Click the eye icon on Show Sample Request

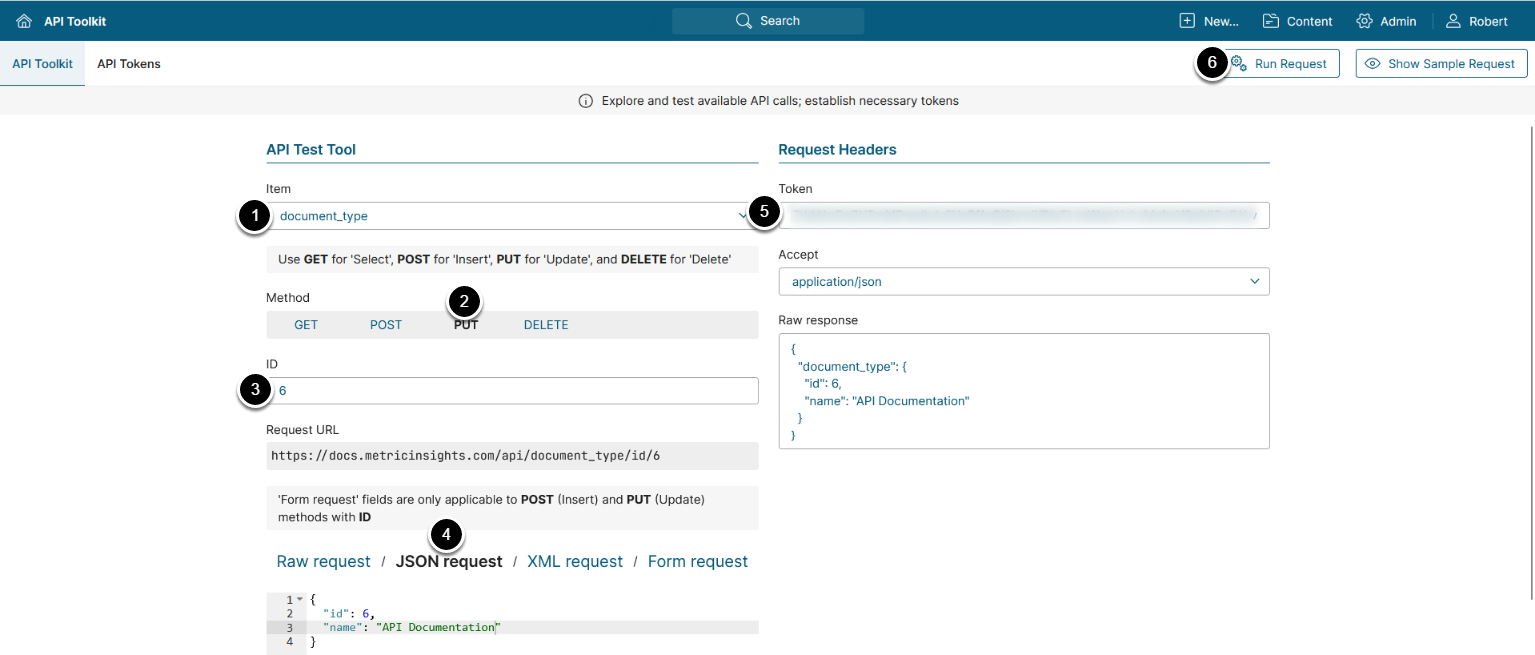pos(1373,64)
